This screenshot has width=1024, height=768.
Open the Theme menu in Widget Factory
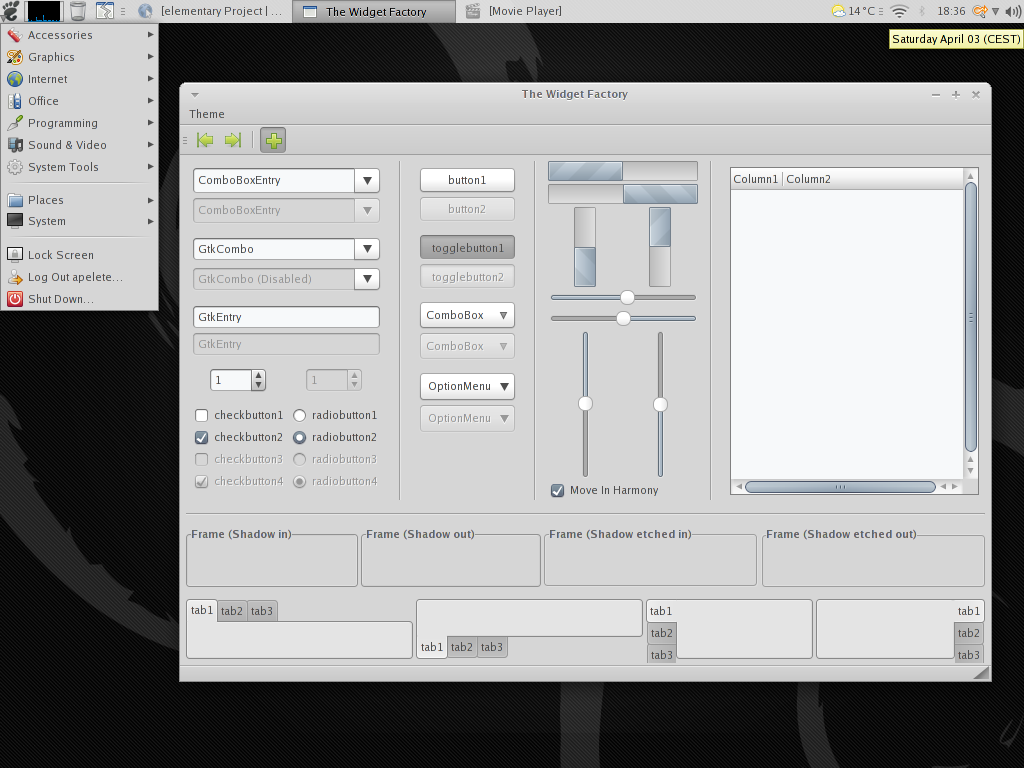tap(206, 114)
